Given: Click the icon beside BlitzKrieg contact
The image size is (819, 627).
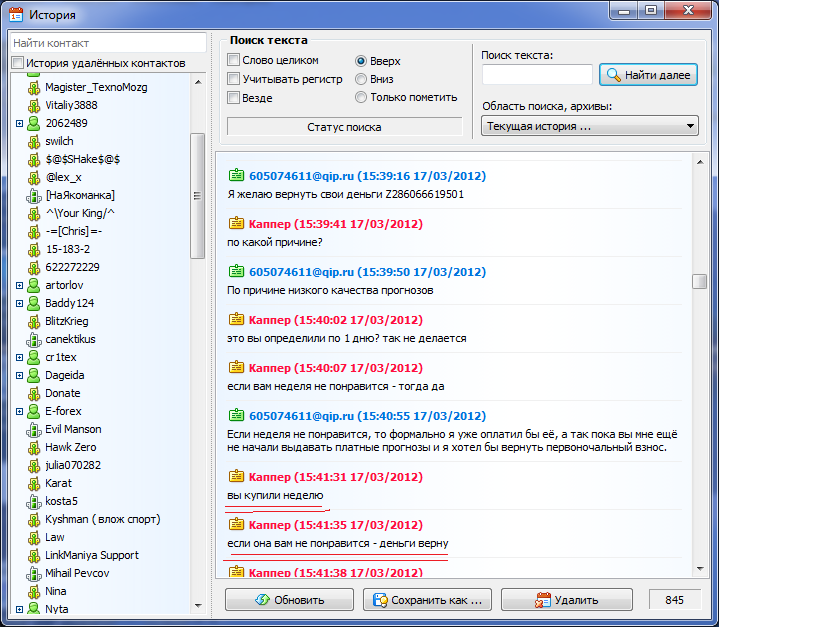Looking at the screenshot, I should (34, 321).
